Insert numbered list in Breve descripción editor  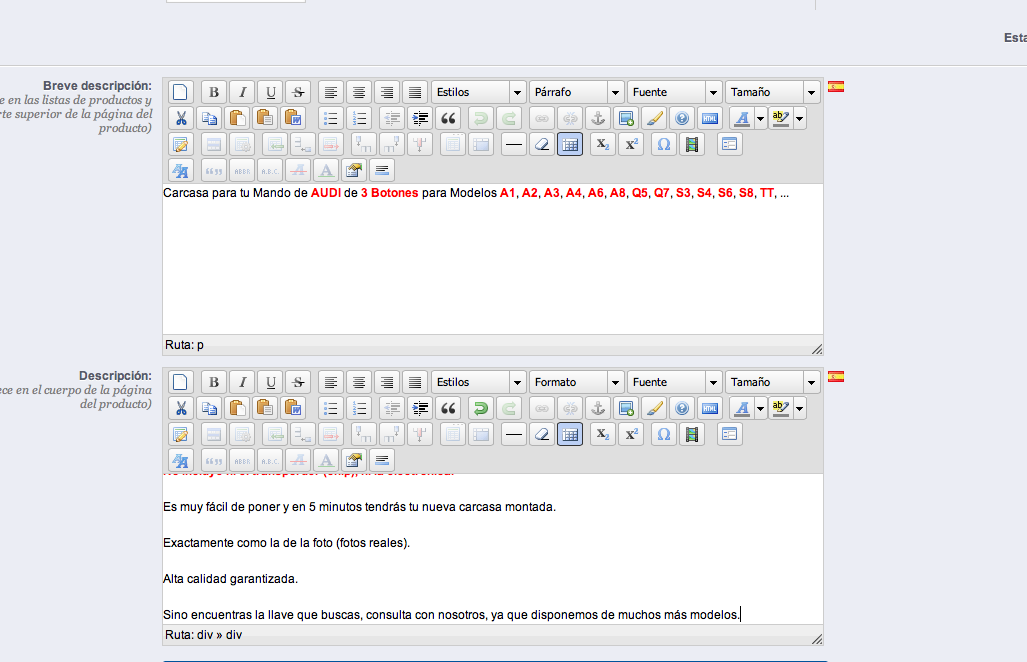pyautogui.click(x=359, y=119)
